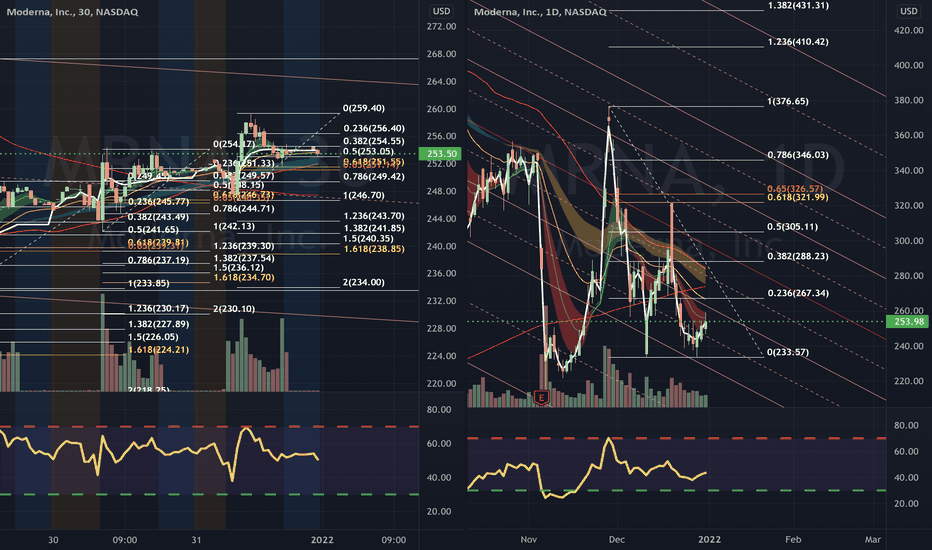This screenshot has width=932, height=550.
Task: Click 272.00 on left price scale
Action: [441, 27]
